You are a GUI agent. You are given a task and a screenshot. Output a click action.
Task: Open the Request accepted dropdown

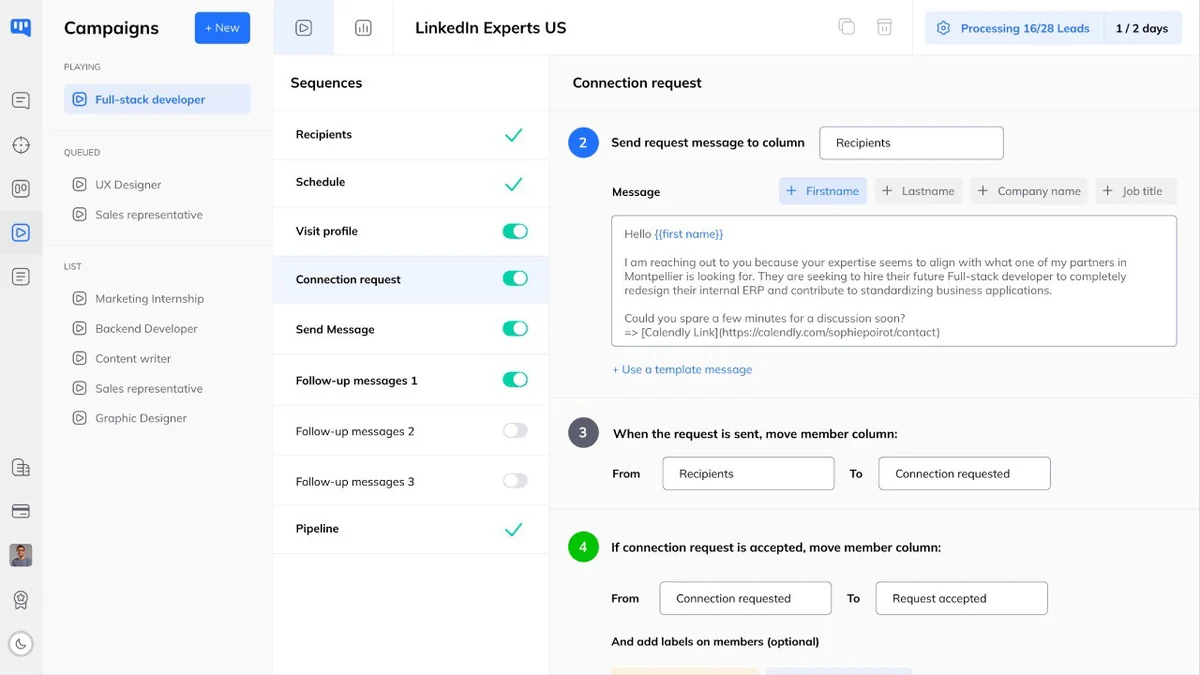pos(961,599)
